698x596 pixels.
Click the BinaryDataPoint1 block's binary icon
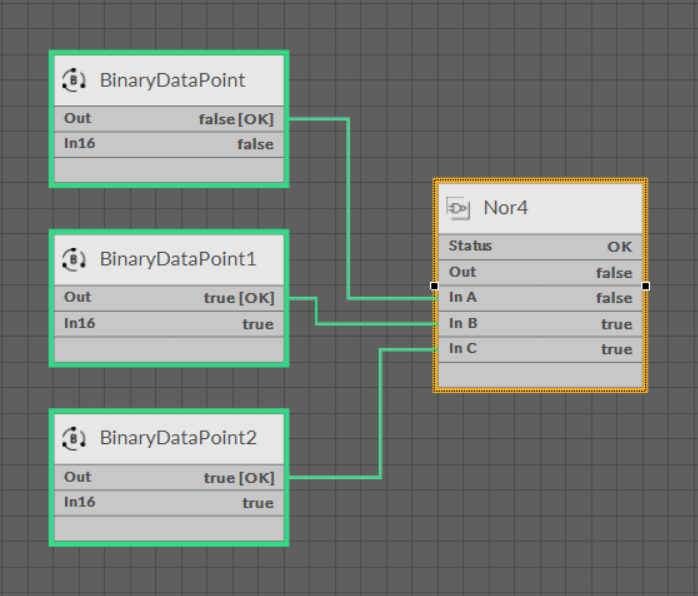pos(74,259)
